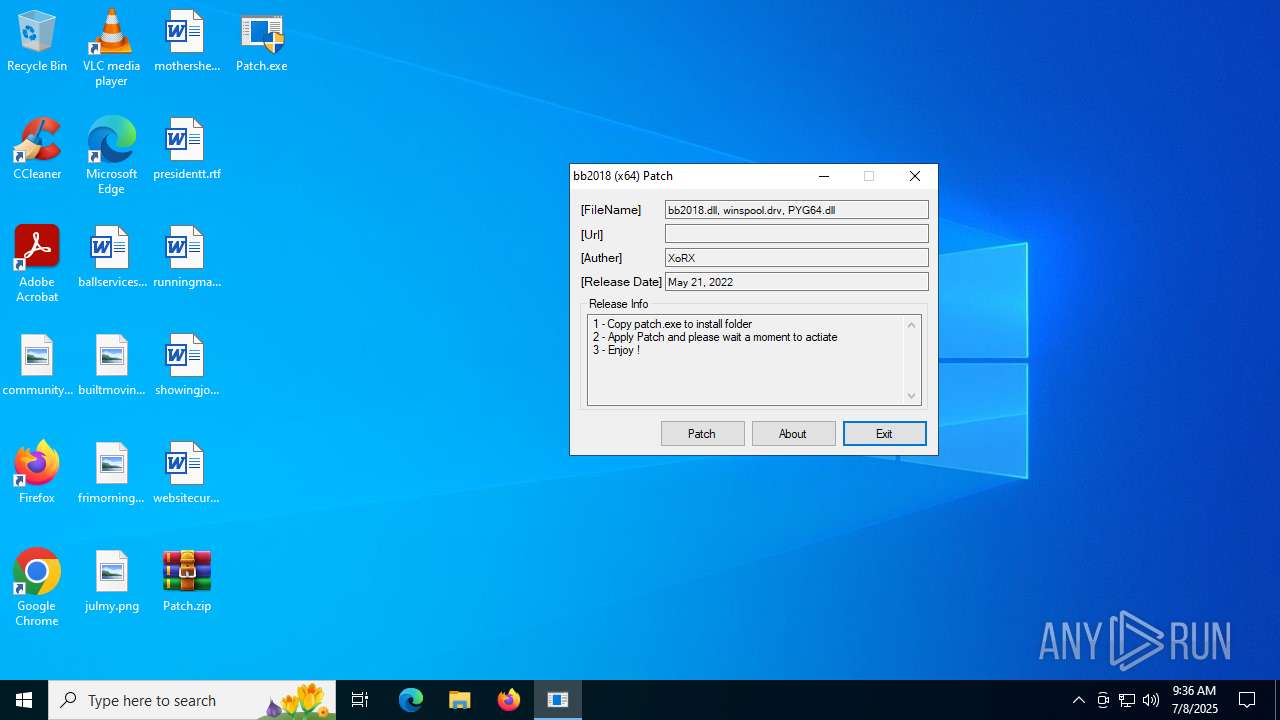Click the Auther field showing XoRX
The width and height of the screenshot is (1280, 720).
tap(797, 258)
